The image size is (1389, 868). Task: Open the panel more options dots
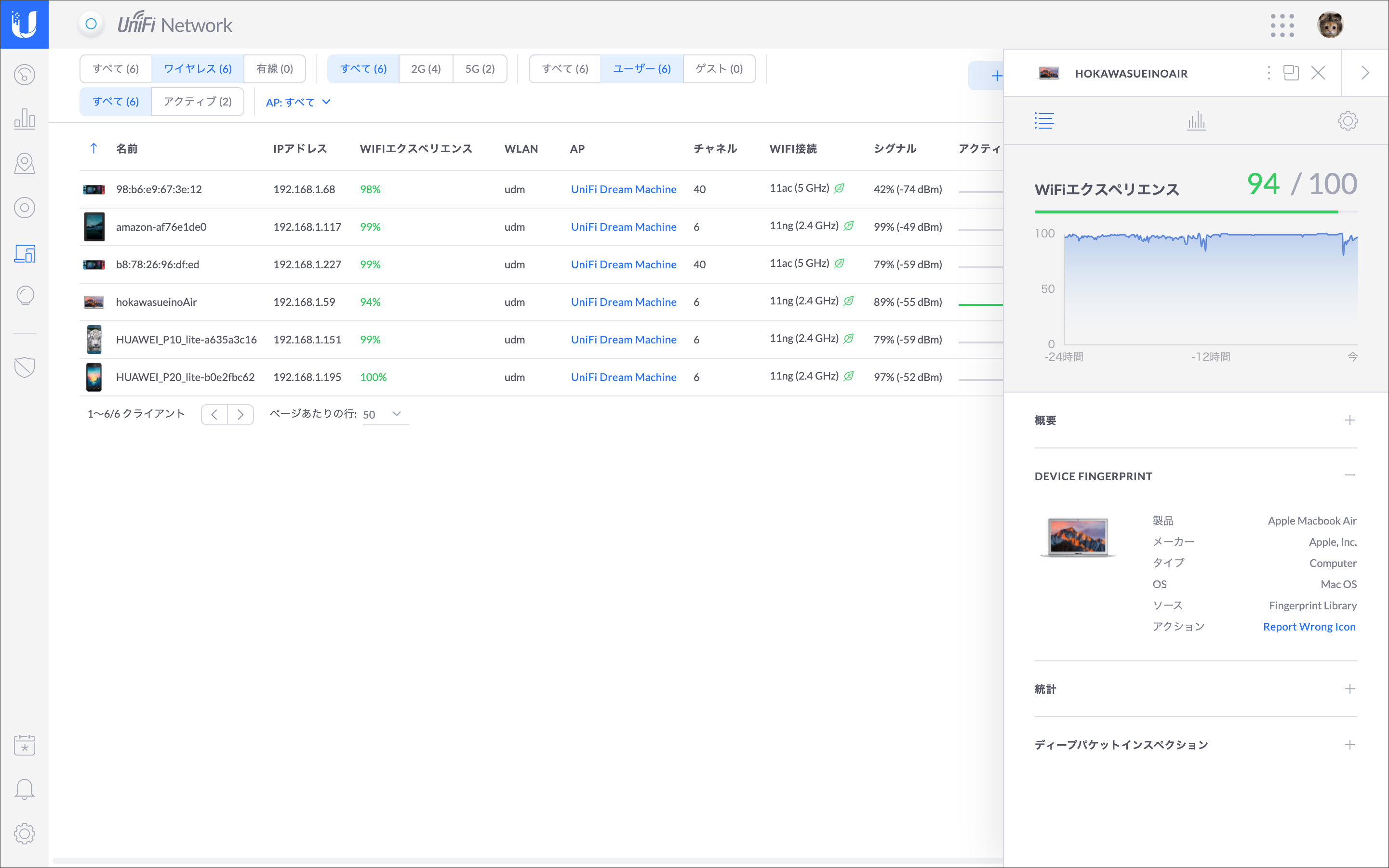(1269, 73)
